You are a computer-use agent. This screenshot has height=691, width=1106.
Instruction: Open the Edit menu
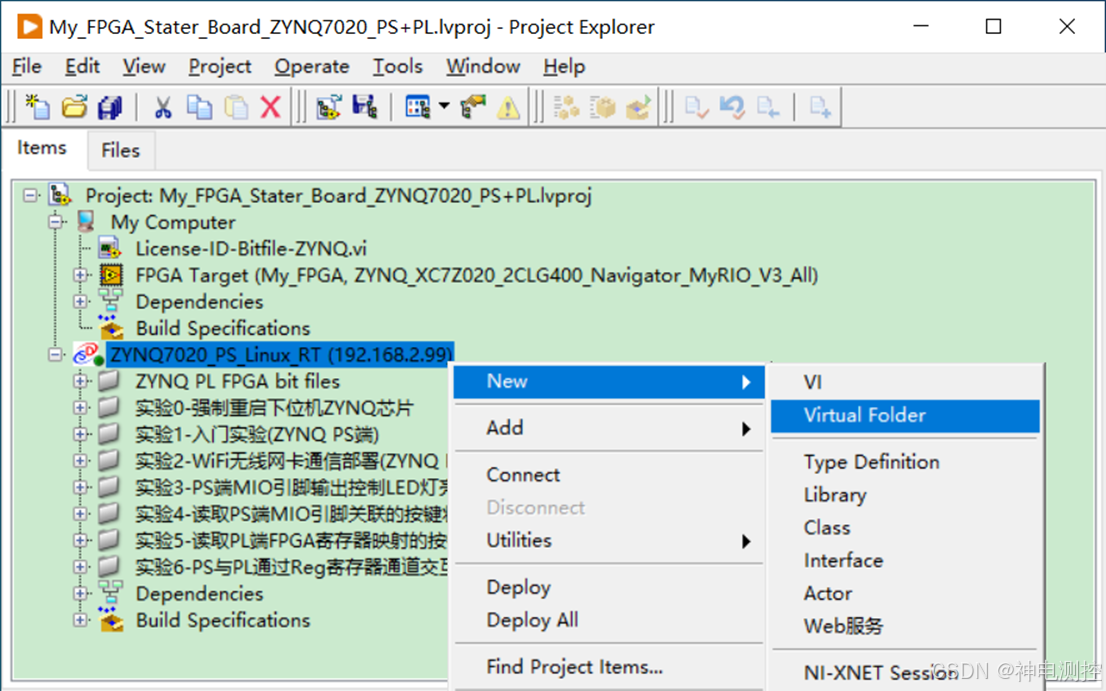tap(83, 66)
